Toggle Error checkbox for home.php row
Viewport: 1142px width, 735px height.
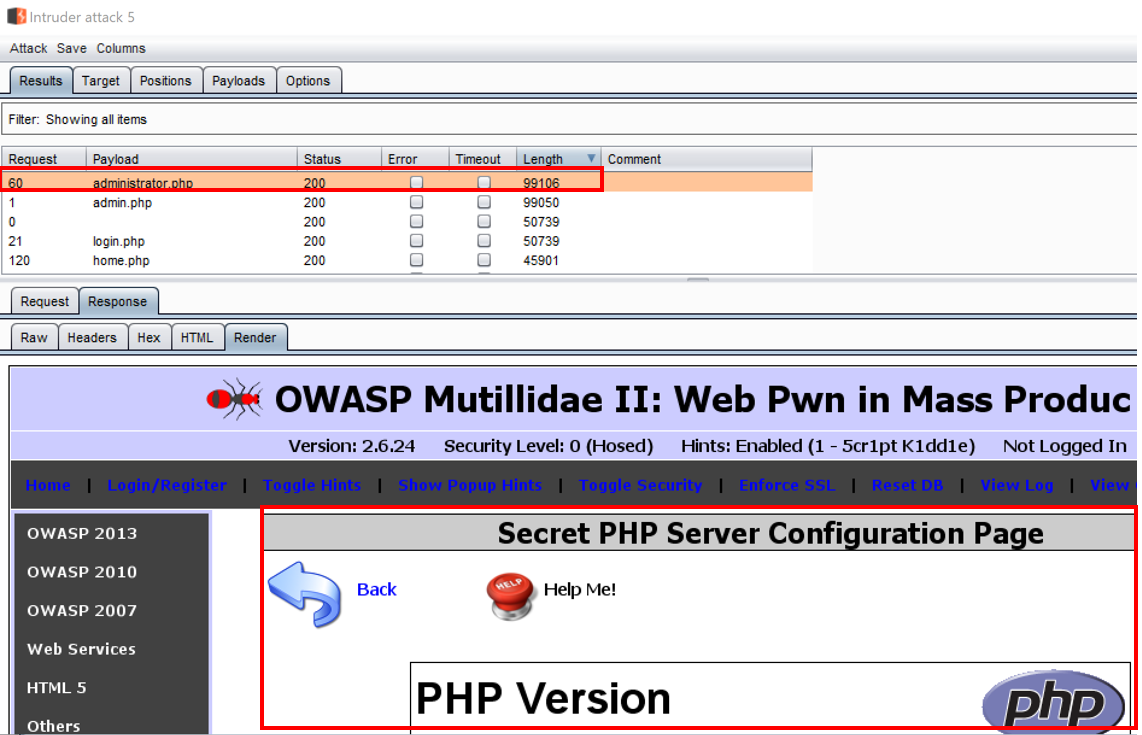[417, 259]
